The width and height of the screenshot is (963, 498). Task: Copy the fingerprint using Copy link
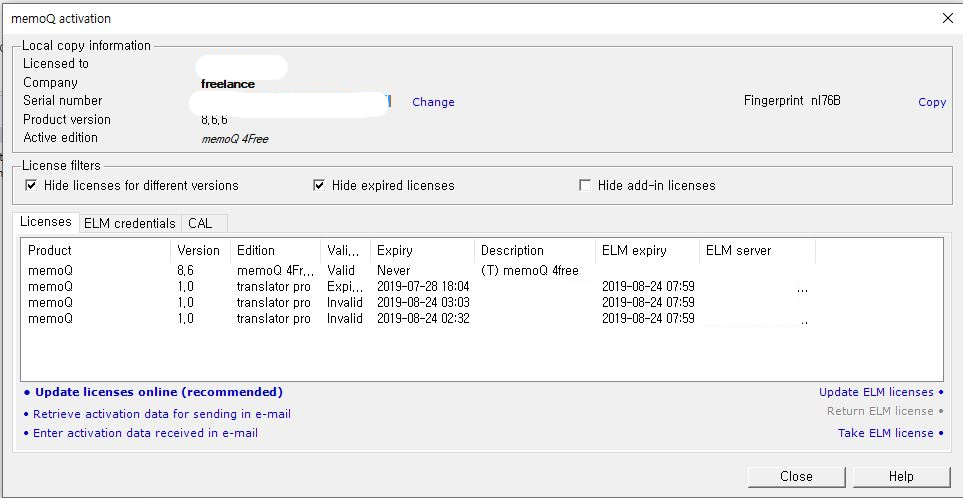click(x=931, y=102)
